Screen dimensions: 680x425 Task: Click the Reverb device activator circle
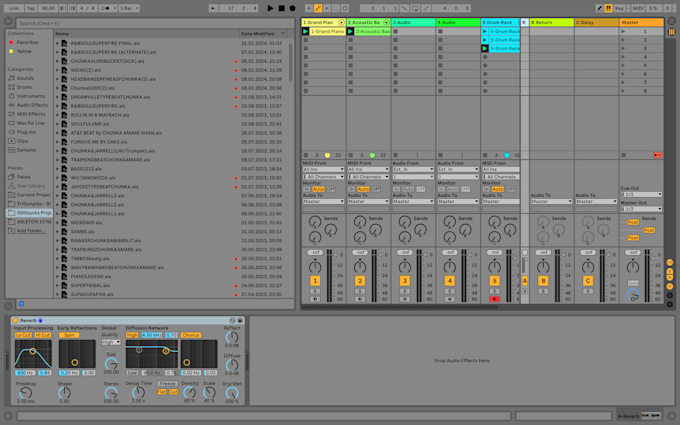pyautogui.click(x=15, y=320)
